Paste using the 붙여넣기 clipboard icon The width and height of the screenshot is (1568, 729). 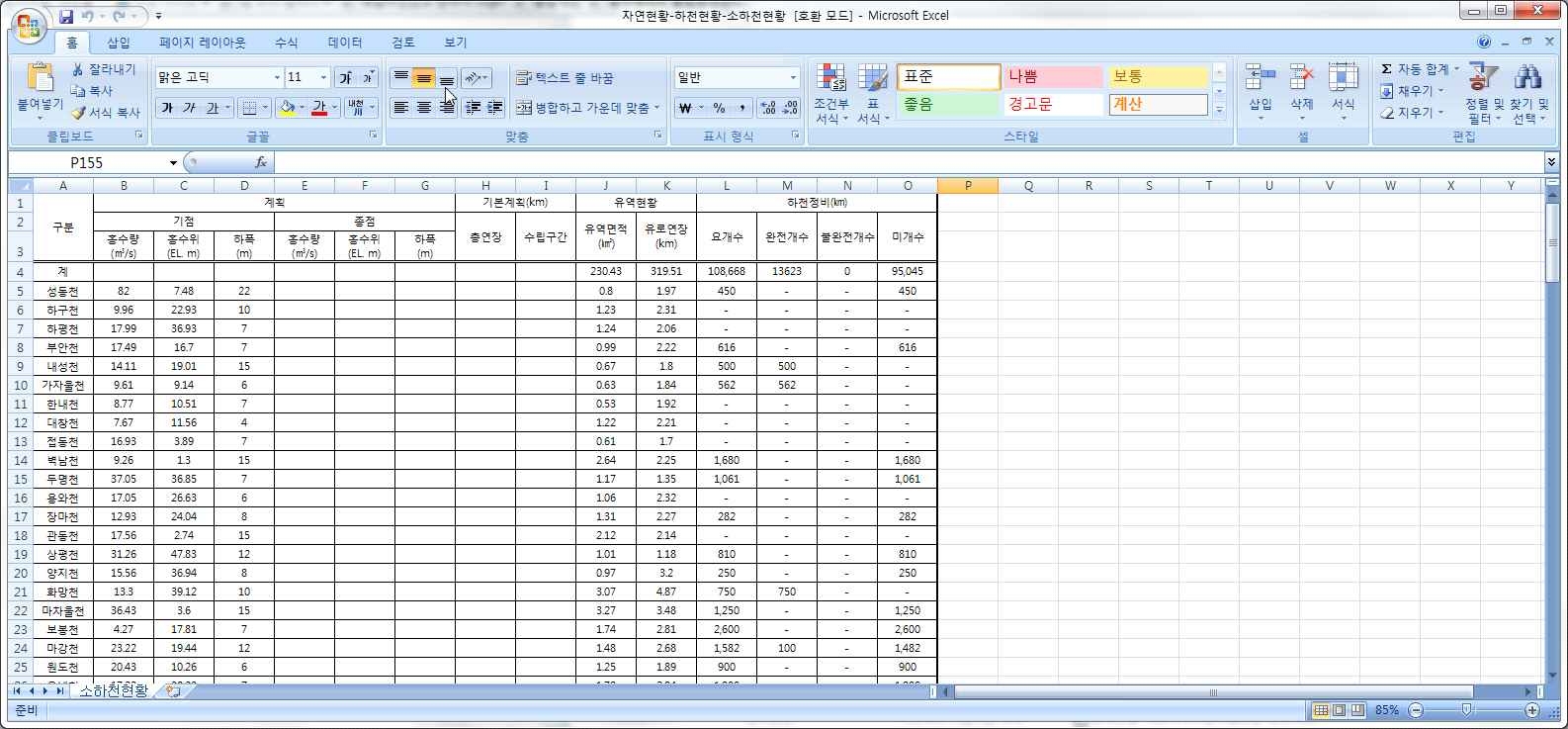tap(40, 76)
